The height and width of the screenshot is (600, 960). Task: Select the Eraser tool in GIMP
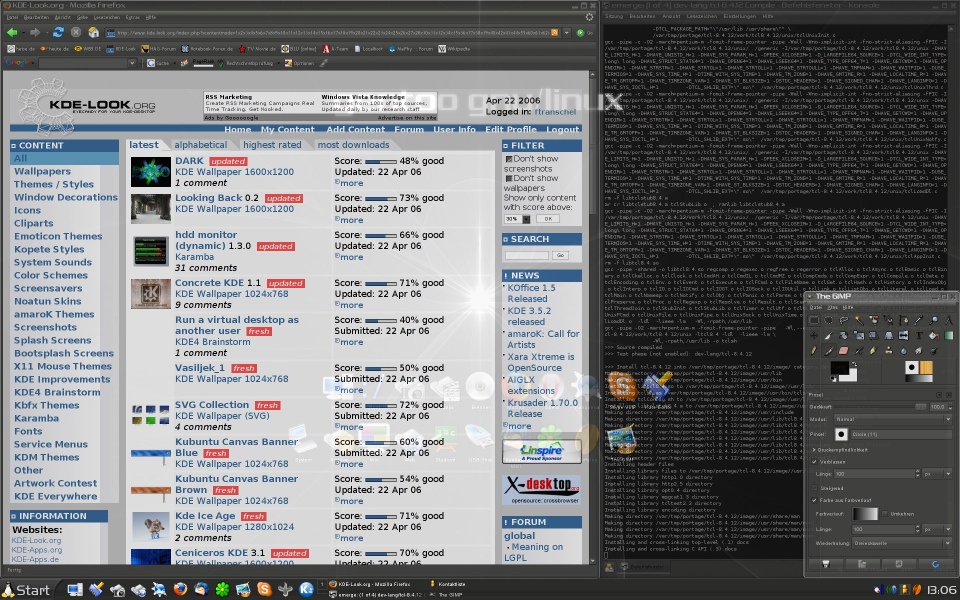click(x=844, y=351)
